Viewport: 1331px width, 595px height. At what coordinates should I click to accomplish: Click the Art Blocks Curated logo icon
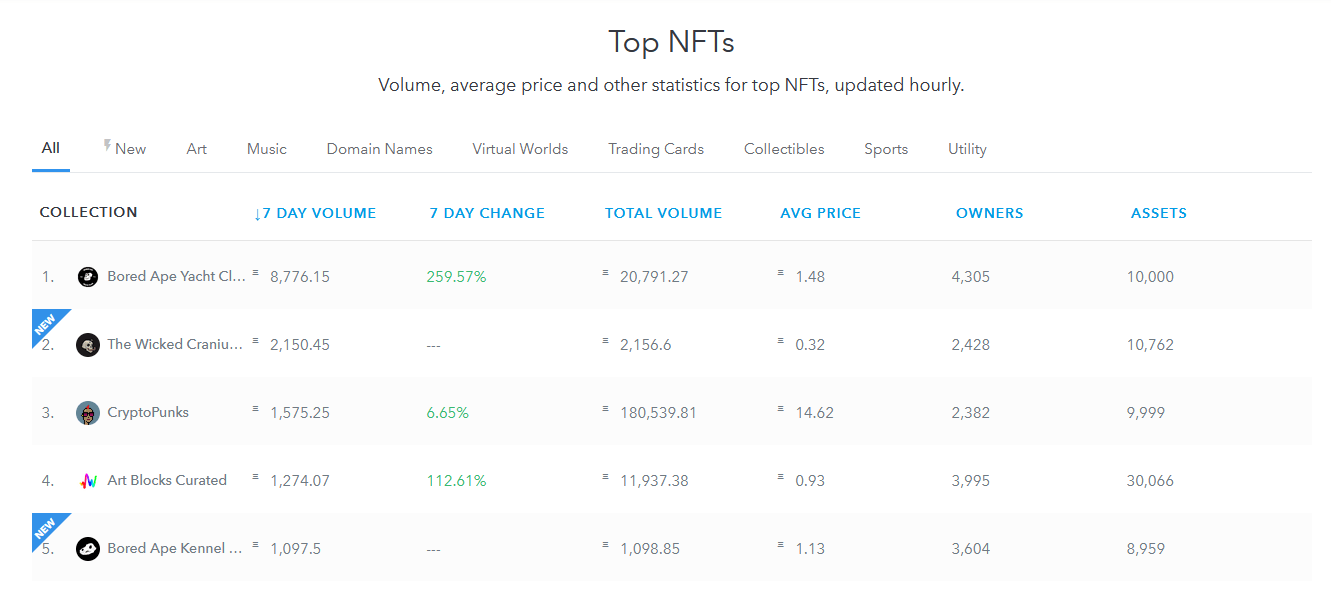tap(88, 481)
